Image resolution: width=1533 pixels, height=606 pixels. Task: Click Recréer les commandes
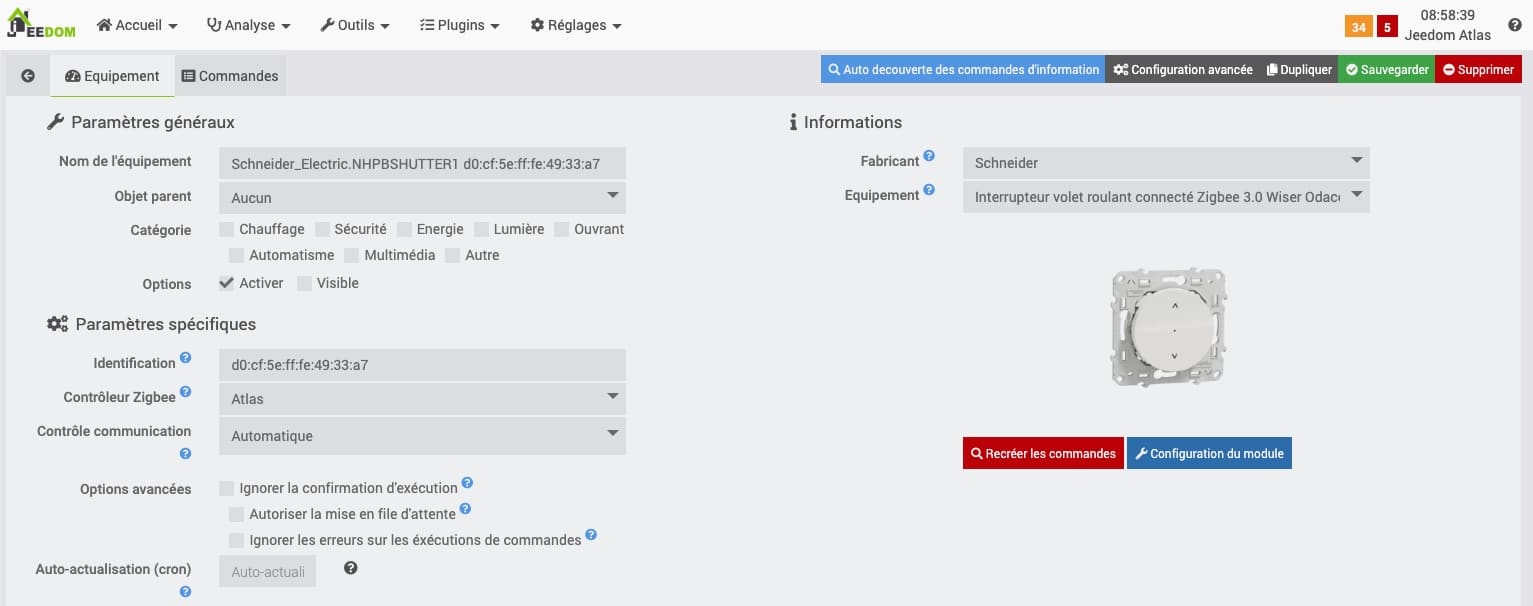point(1043,453)
